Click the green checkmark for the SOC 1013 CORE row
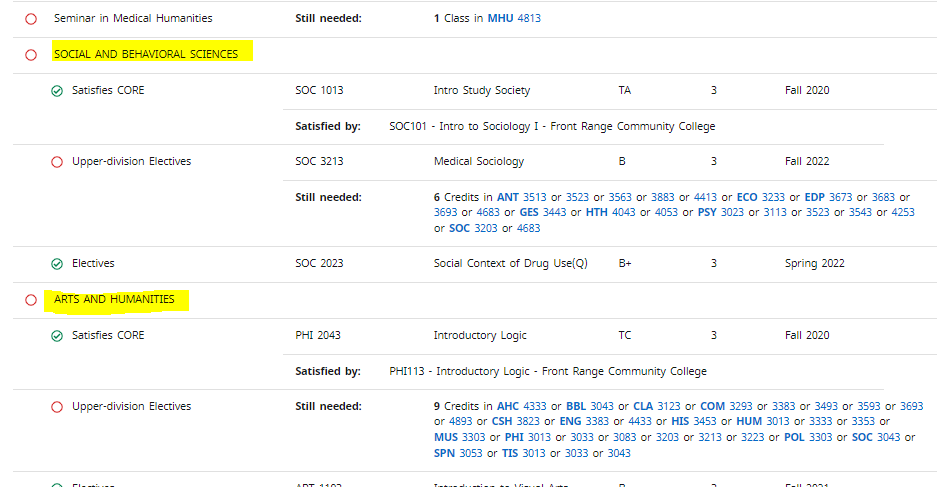Viewport: 944px width, 487px height. 57,91
